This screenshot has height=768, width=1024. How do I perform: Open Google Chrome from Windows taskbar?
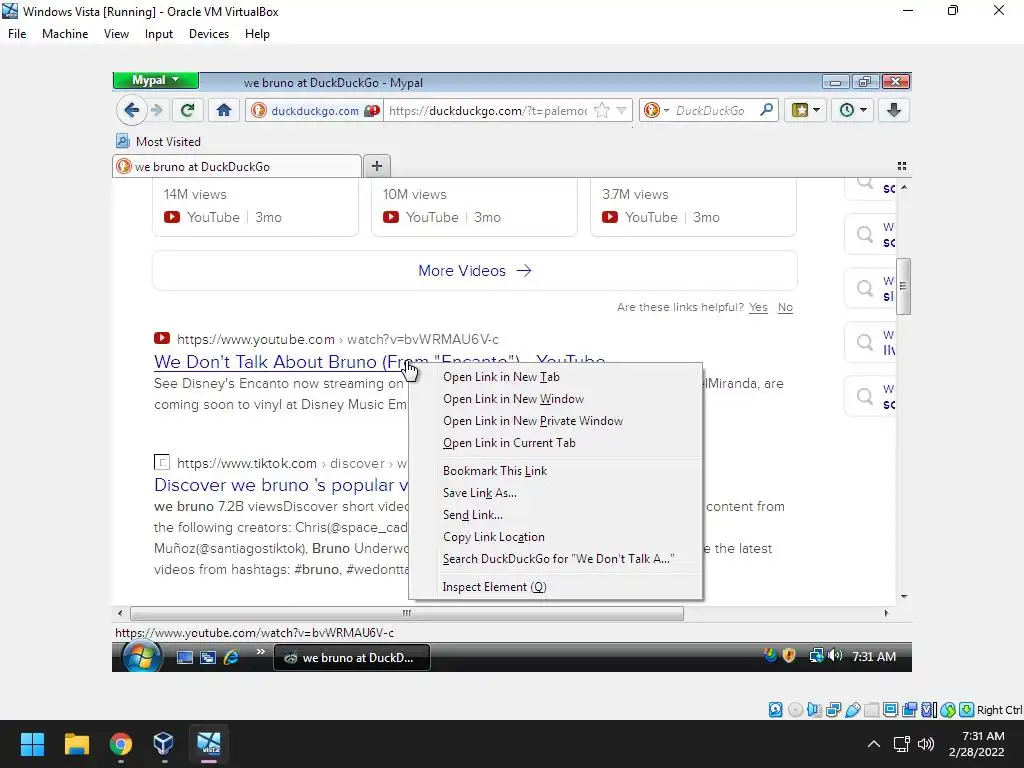(121, 744)
